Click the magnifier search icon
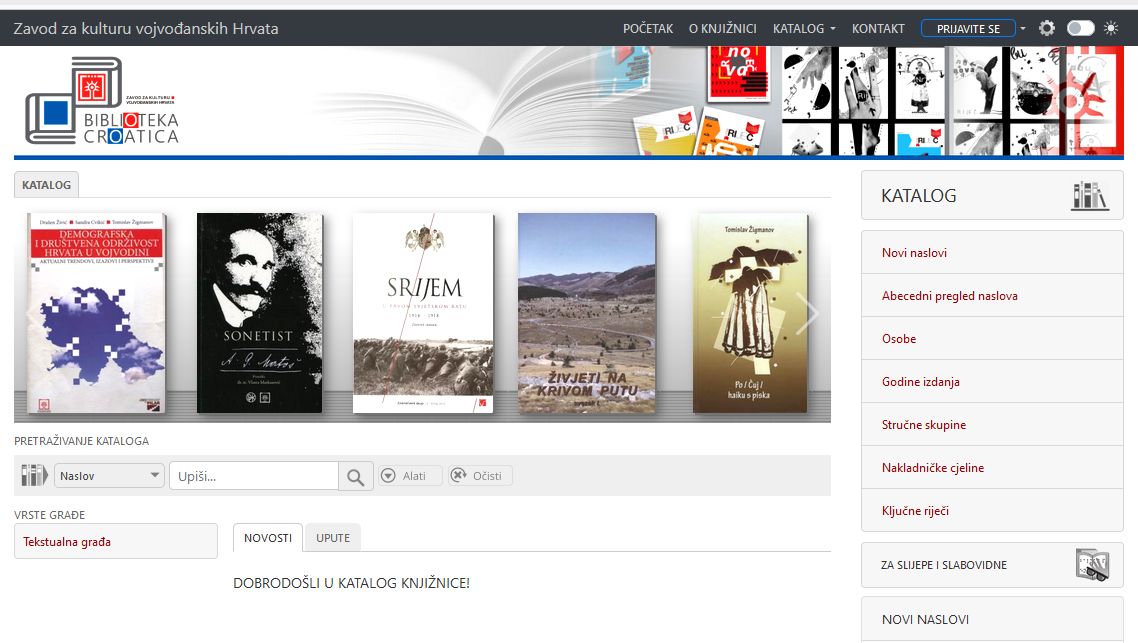Screen dimensions: 1138x643 point(355,477)
